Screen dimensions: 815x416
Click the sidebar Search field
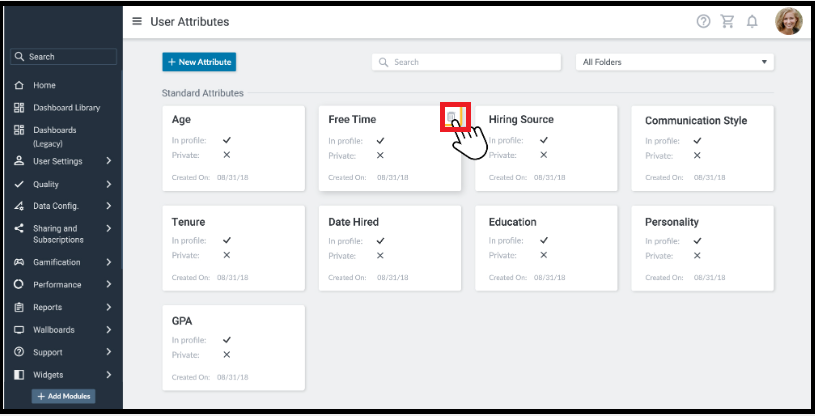click(x=63, y=56)
